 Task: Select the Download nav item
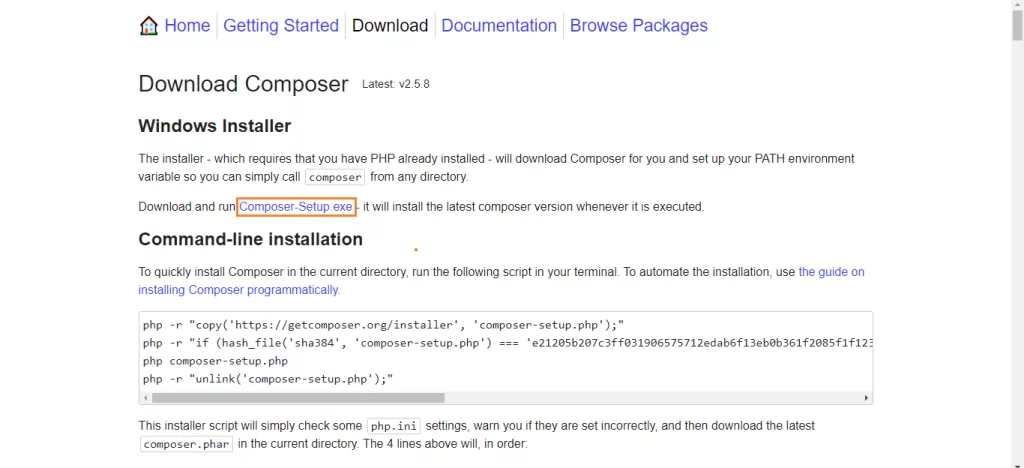click(390, 25)
